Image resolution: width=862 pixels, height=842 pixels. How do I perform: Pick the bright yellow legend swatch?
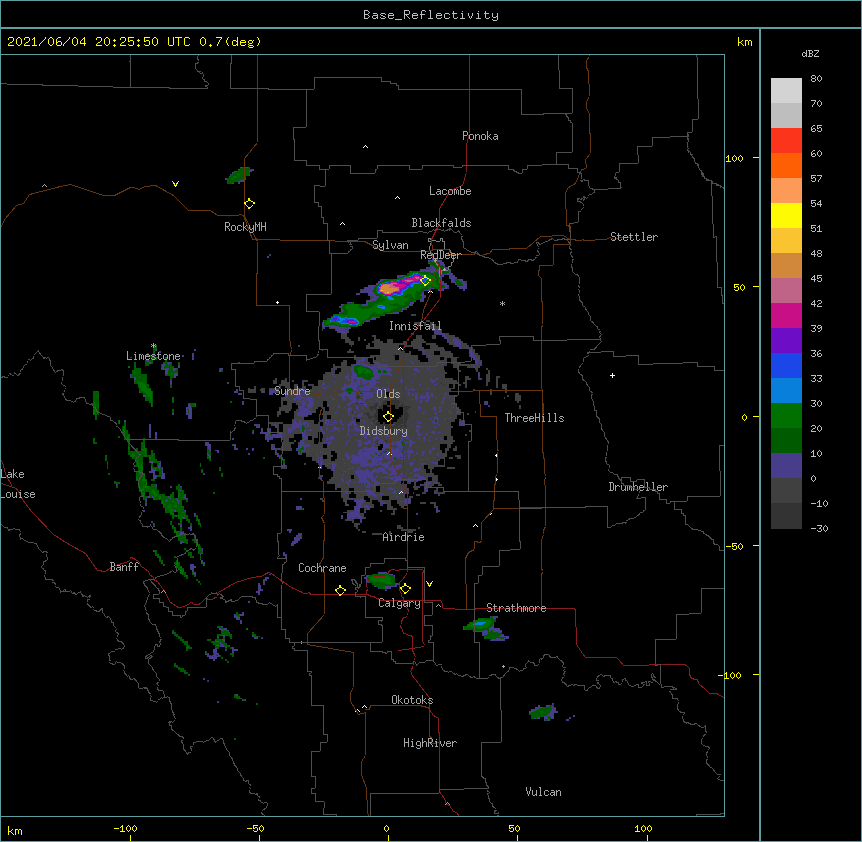786,215
